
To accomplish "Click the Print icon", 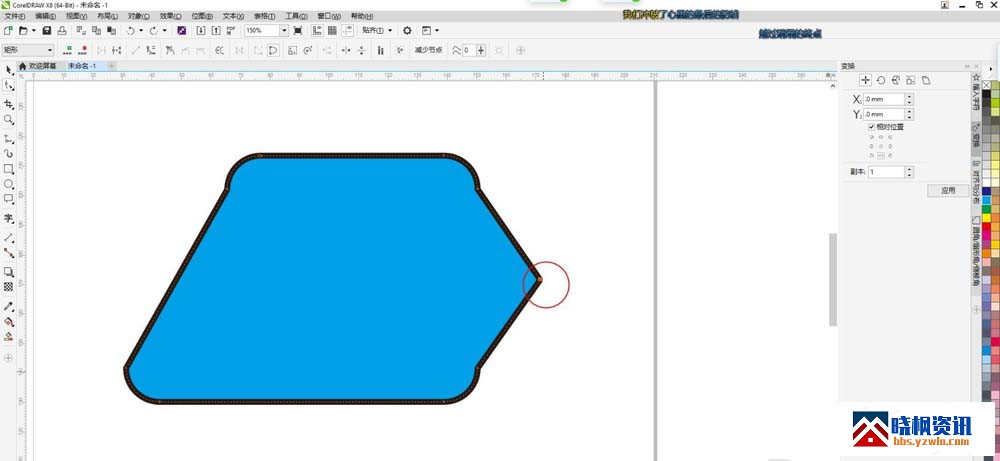I will pos(62,31).
